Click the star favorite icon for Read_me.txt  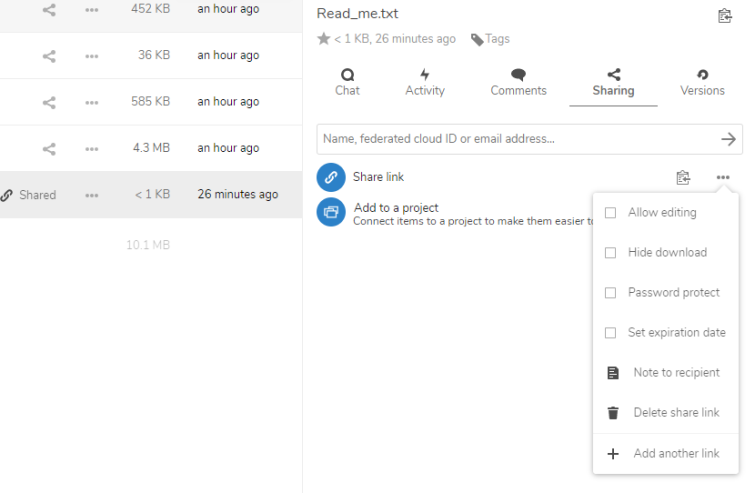(324, 39)
